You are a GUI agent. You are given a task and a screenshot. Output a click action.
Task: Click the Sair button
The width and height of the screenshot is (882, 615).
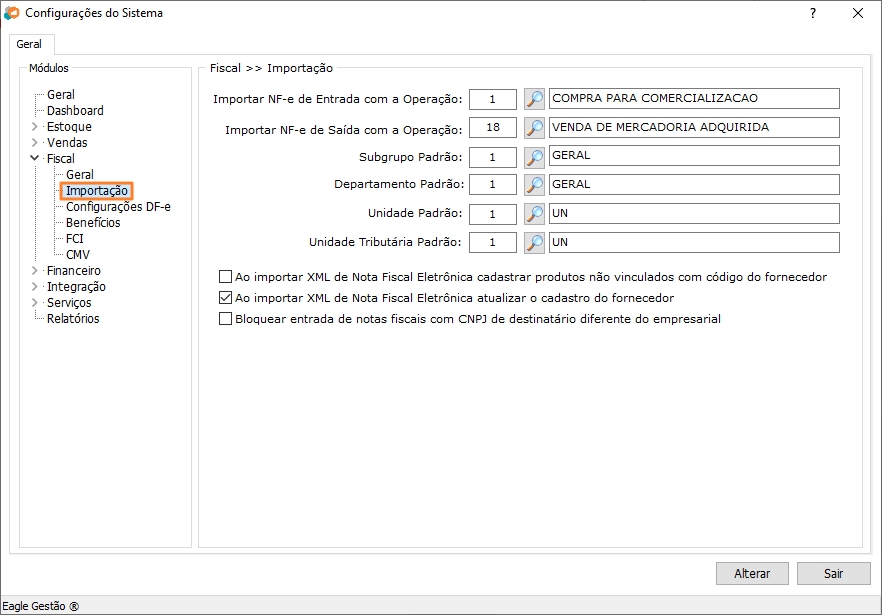coord(833,574)
